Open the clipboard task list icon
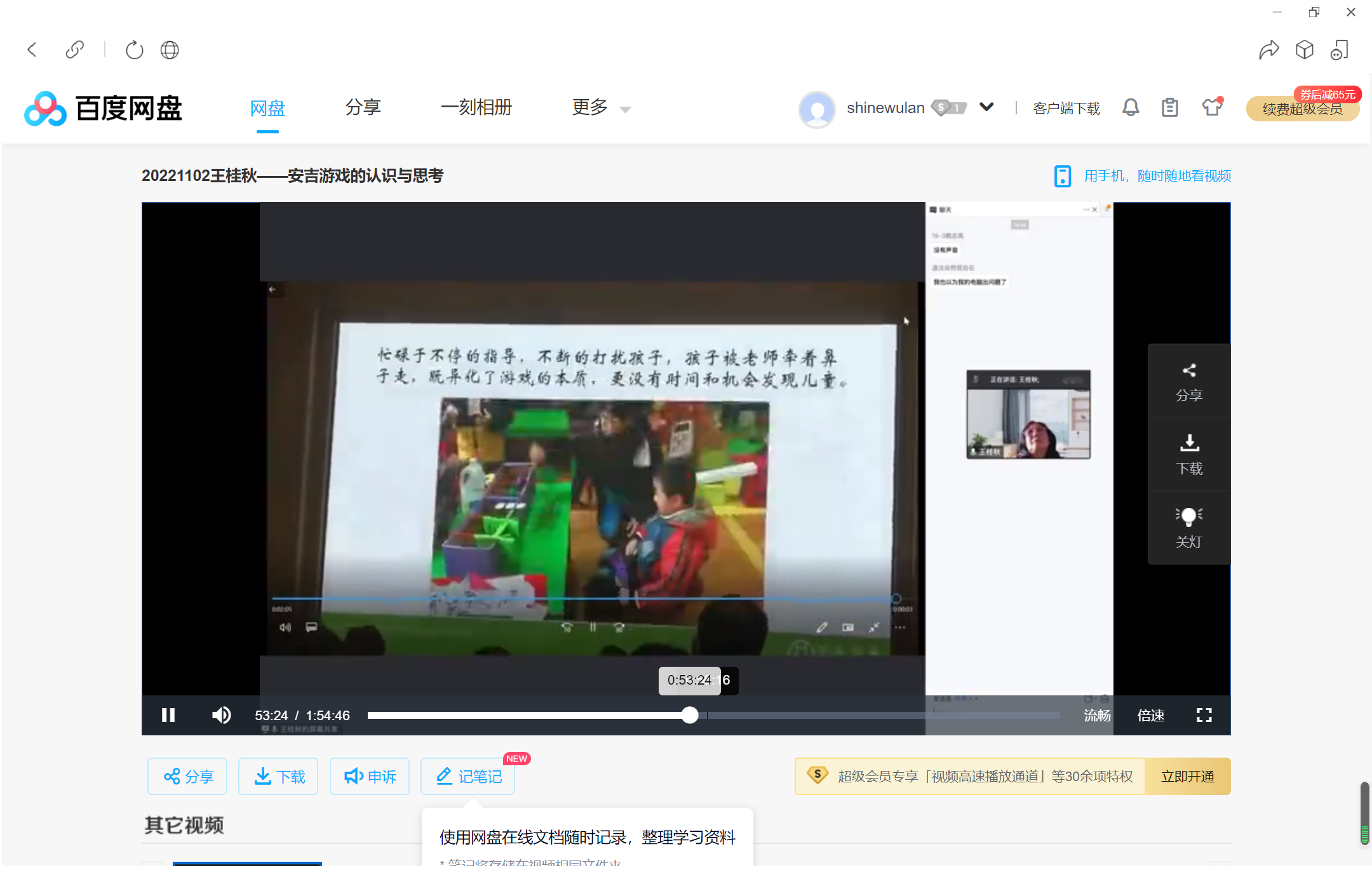Viewport: 1372px width, 870px height. 1169,107
